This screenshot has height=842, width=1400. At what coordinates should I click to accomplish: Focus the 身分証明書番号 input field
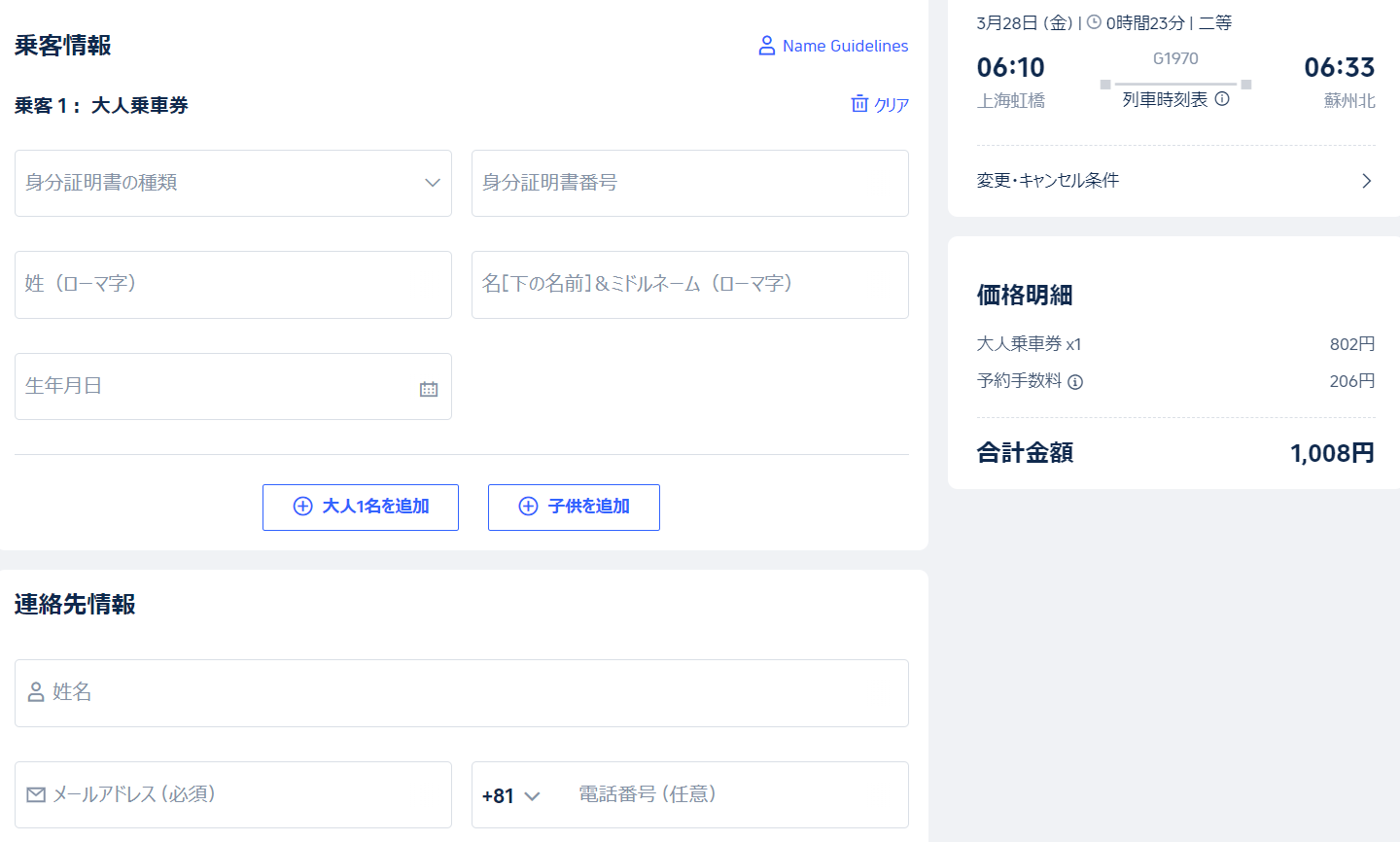click(x=689, y=183)
